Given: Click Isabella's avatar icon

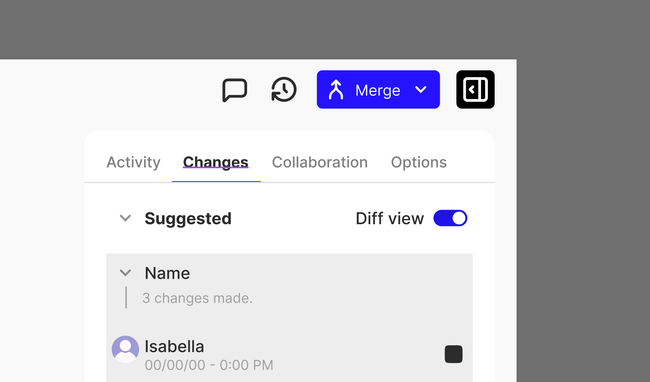Looking at the screenshot, I should point(125,349).
